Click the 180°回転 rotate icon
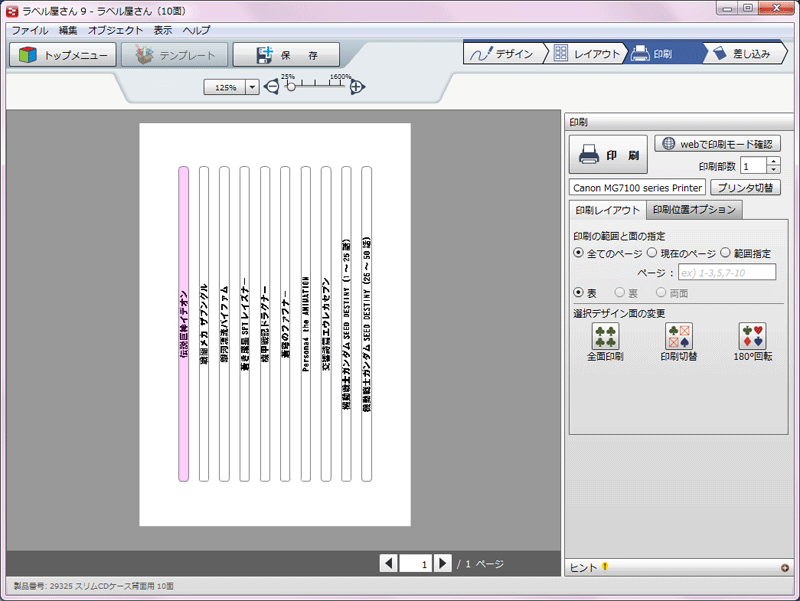The height and width of the screenshot is (601, 800). click(x=753, y=337)
